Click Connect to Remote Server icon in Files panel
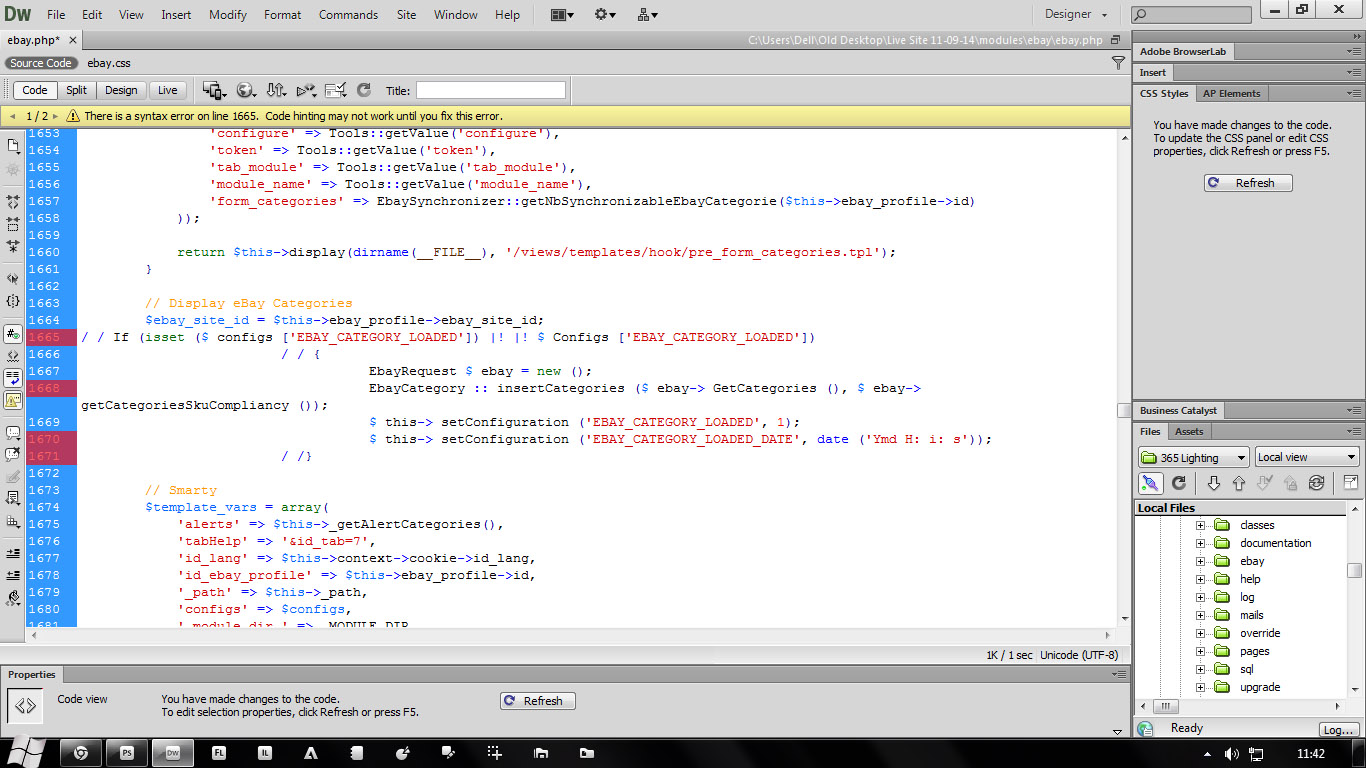1366x768 pixels. (x=1151, y=483)
